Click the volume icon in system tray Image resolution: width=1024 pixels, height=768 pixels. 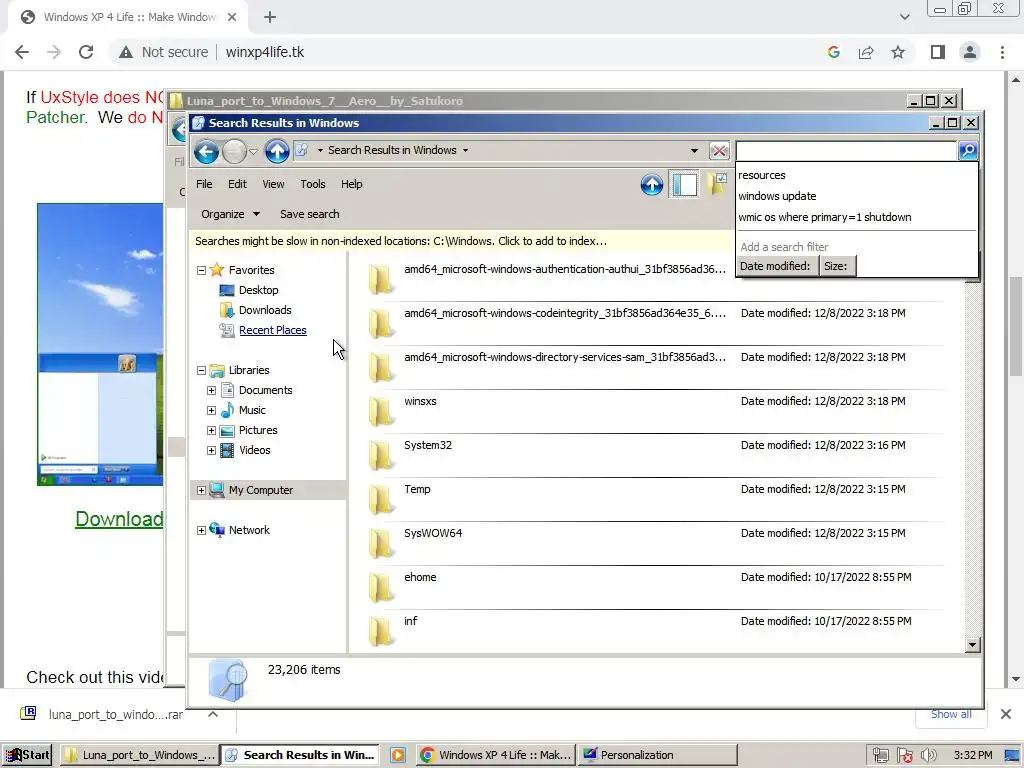tap(928, 756)
